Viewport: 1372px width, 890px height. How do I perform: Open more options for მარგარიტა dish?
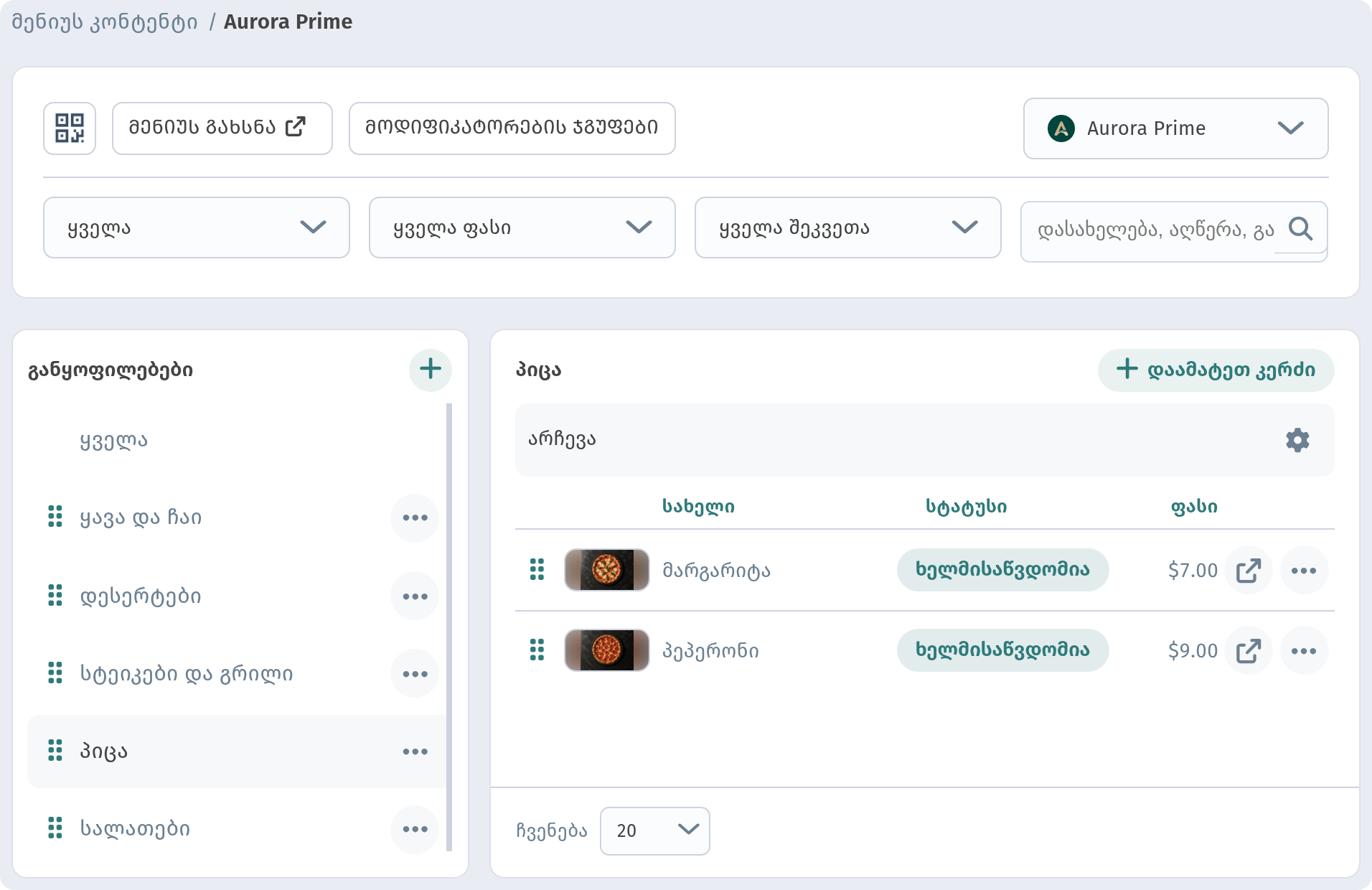[x=1304, y=571]
